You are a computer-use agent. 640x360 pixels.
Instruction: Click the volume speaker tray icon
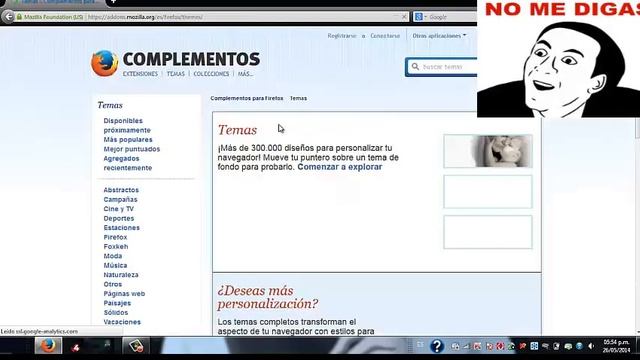click(x=591, y=346)
